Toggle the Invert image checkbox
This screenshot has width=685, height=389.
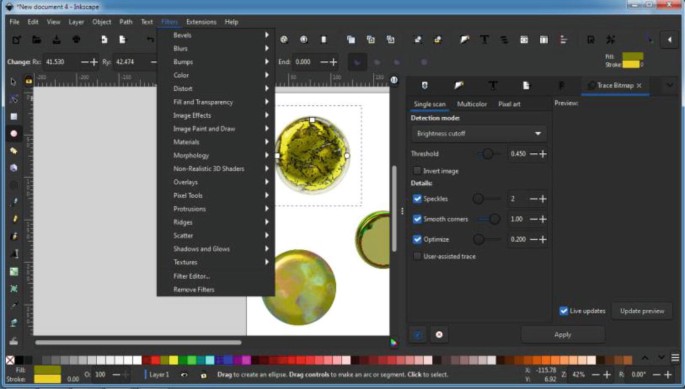pos(417,171)
